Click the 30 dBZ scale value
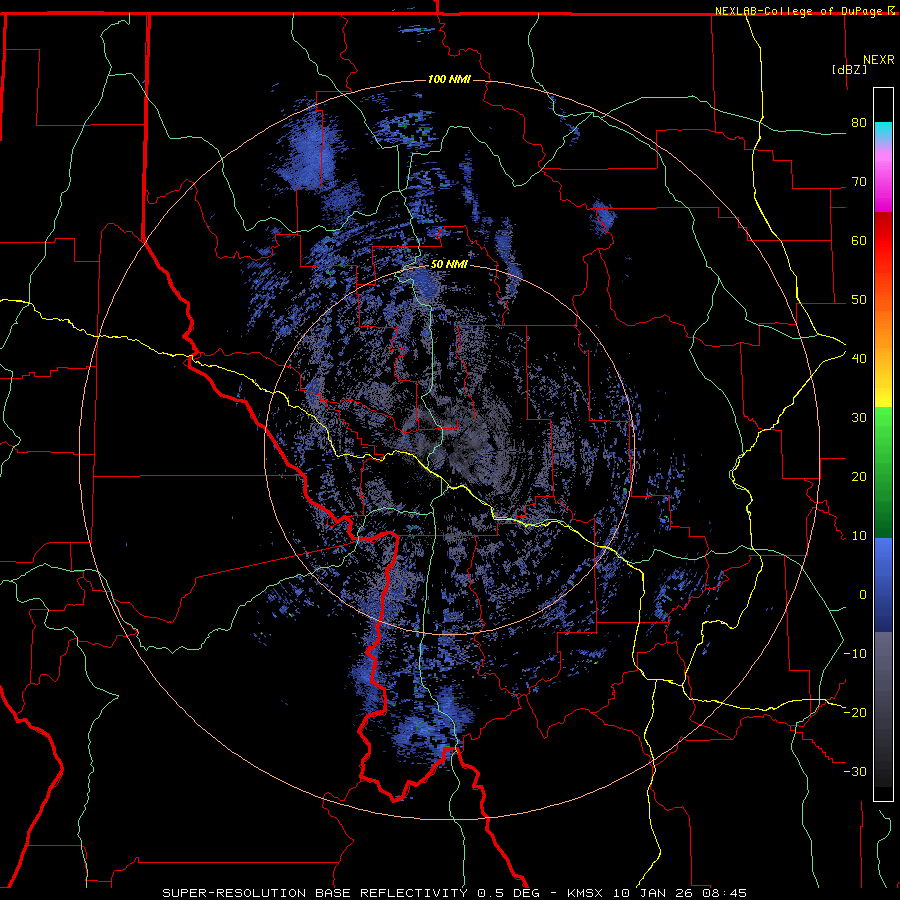The image size is (900, 900). pos(859,418)
